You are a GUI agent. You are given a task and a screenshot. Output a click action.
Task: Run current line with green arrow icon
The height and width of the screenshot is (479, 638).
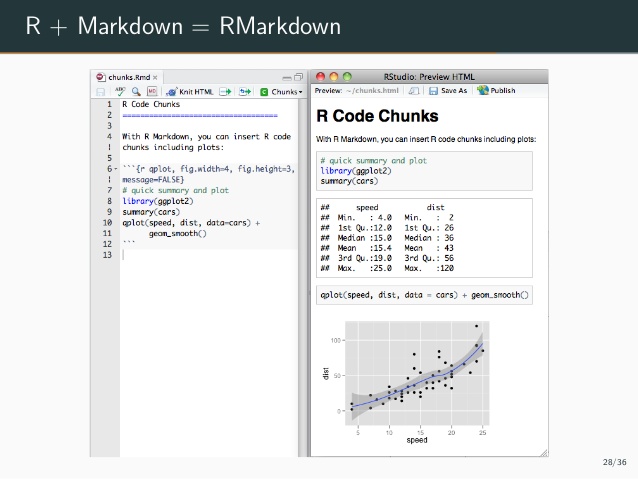point(225,92)
